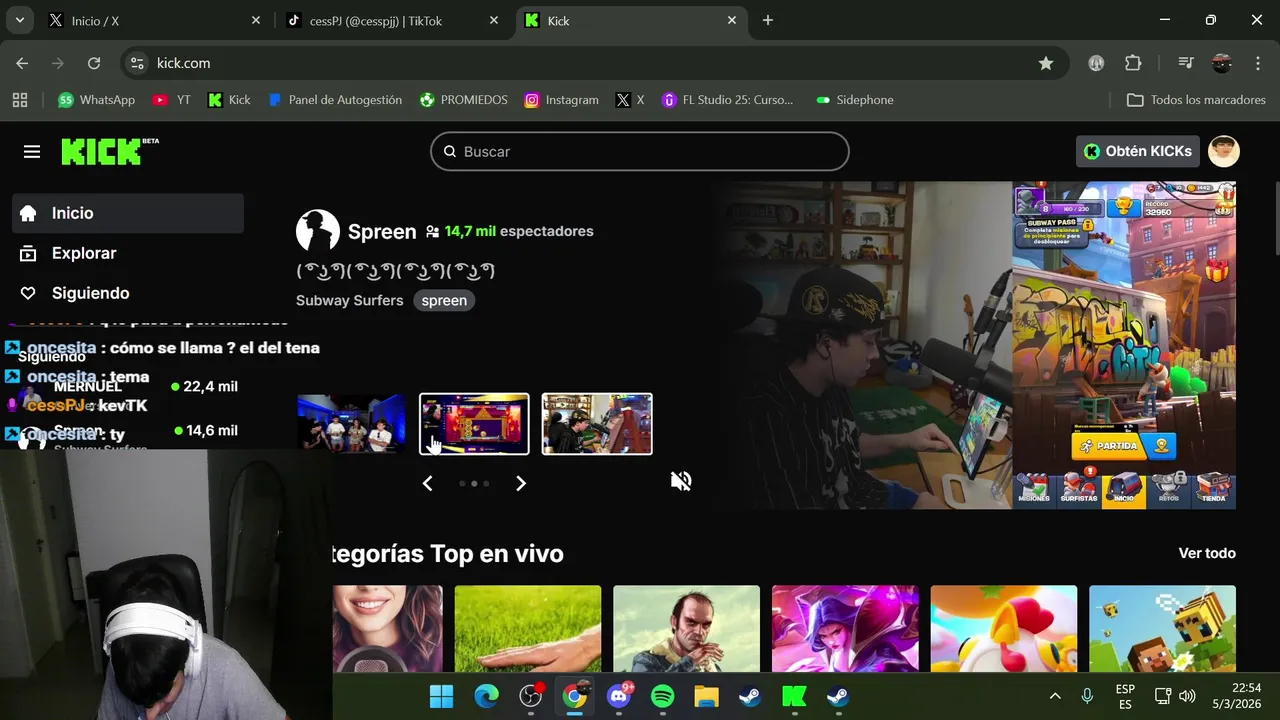Image resolution: width=1280 pixels, height=720 pixels.
Task: Bookmark this page with the star
Action: tap(1046, 63)
